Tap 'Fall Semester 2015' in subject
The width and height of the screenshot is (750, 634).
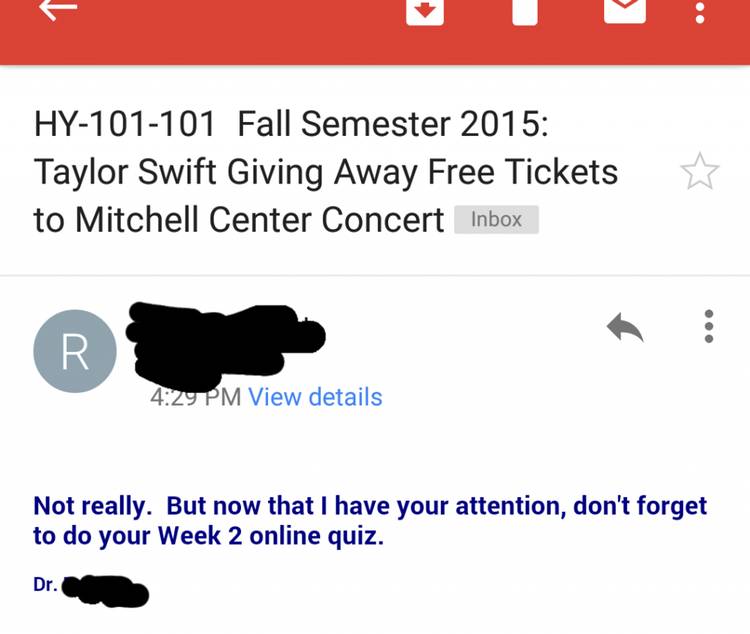(393, 124)
